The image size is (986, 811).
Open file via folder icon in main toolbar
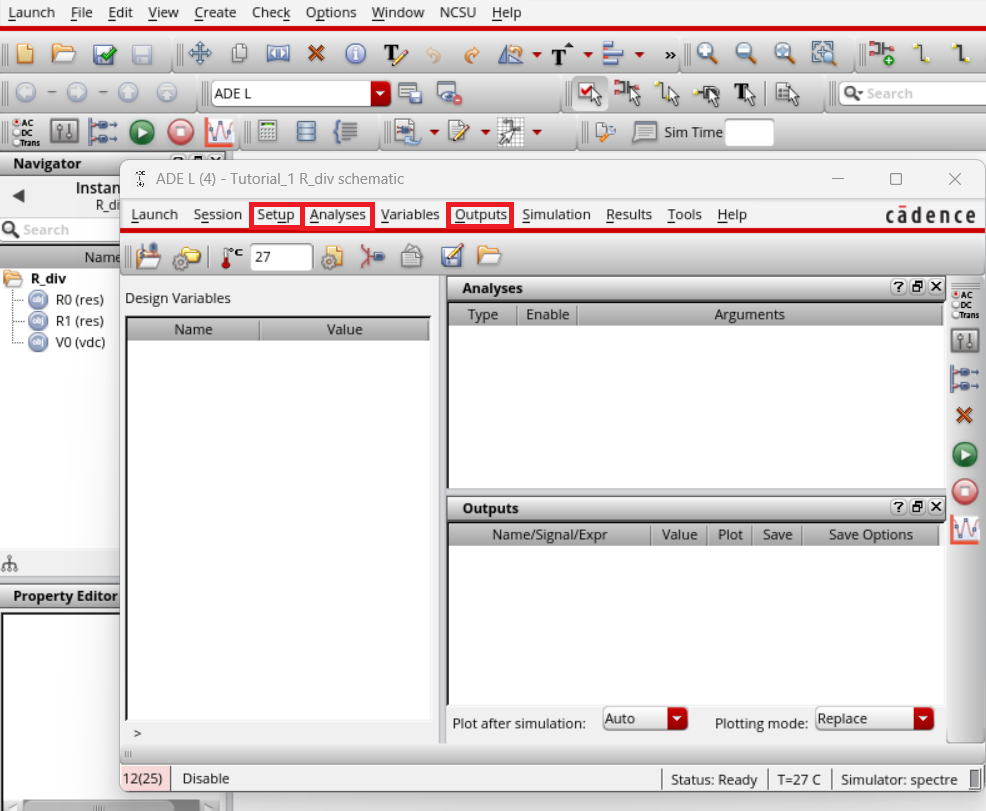pos(64,54)
